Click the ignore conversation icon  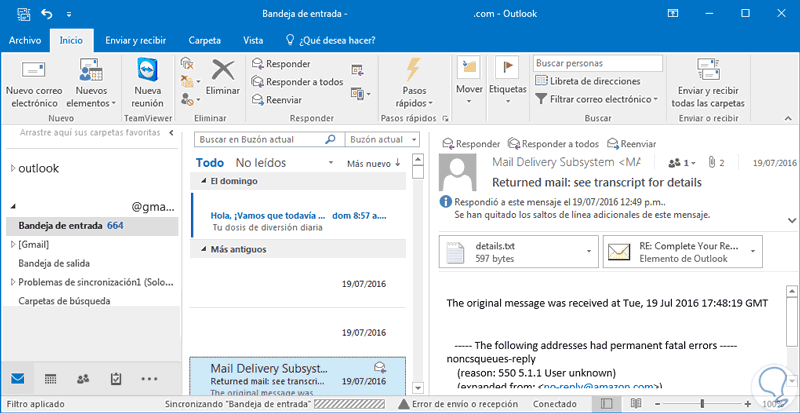[187, 64]
